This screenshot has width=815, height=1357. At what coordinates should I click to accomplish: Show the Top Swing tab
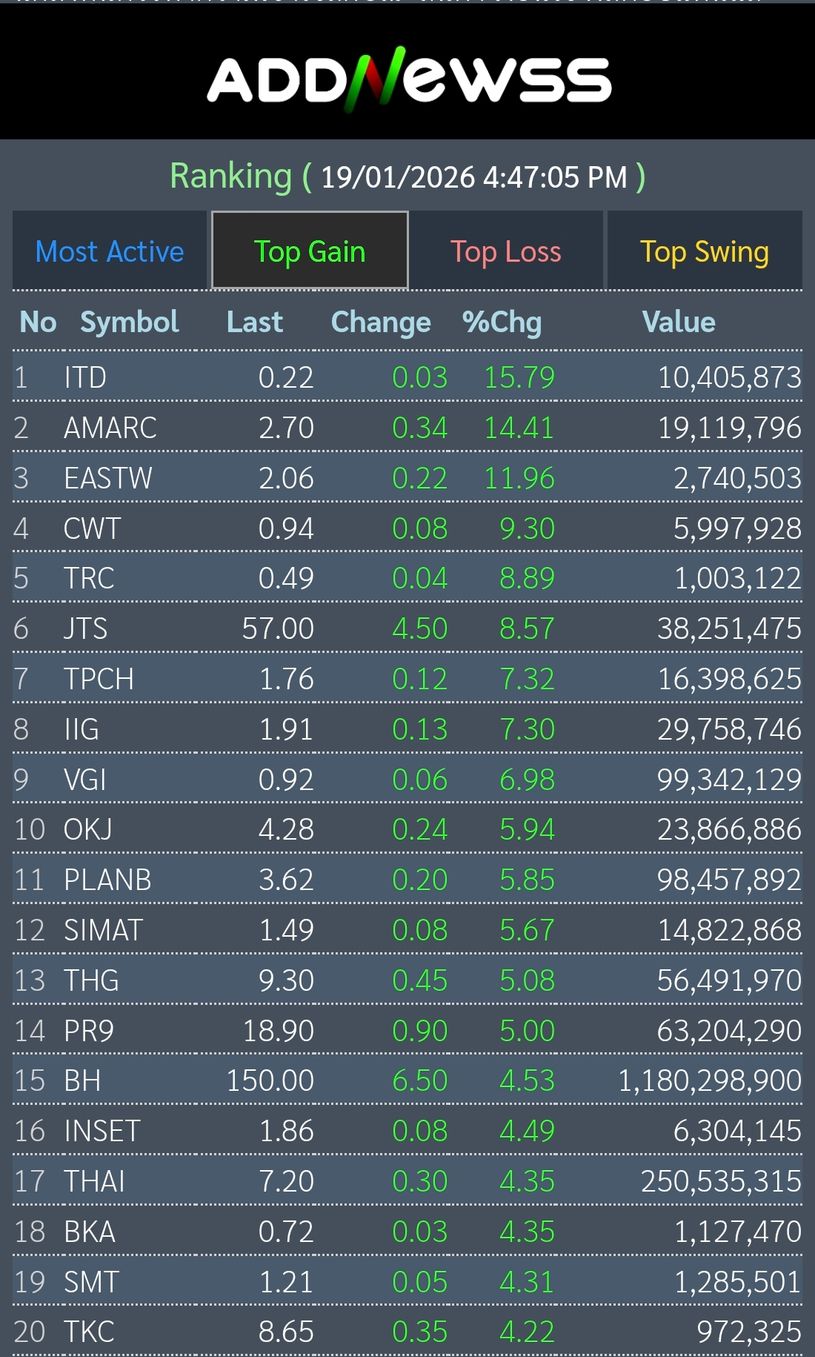pos(704,251)
